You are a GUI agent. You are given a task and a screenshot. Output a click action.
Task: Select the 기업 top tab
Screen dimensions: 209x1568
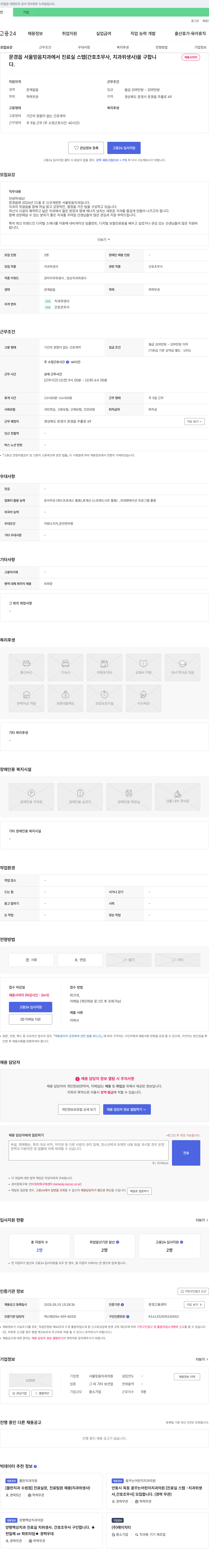coord(26,12)
